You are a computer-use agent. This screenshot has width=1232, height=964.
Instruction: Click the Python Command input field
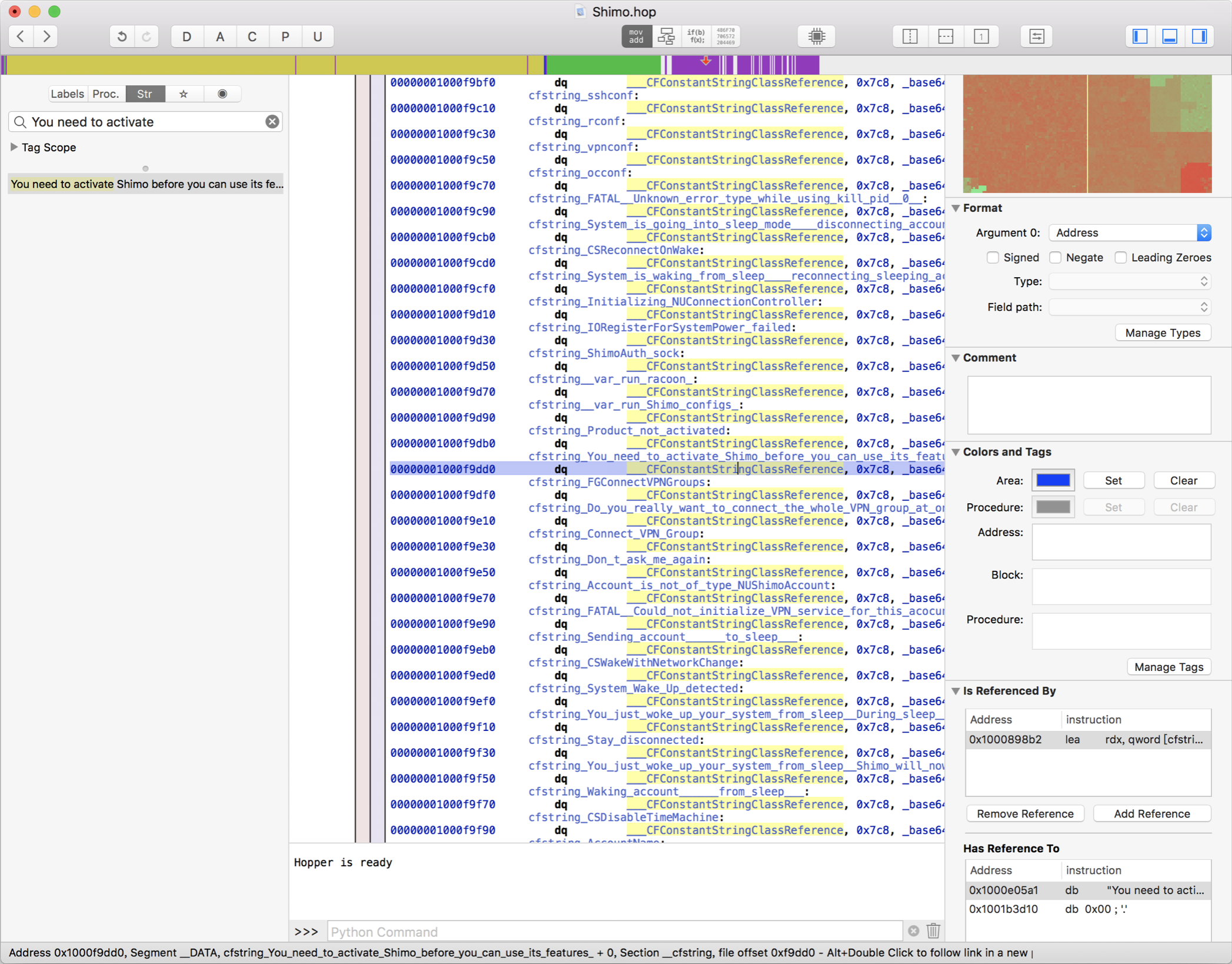coord(615,932)
